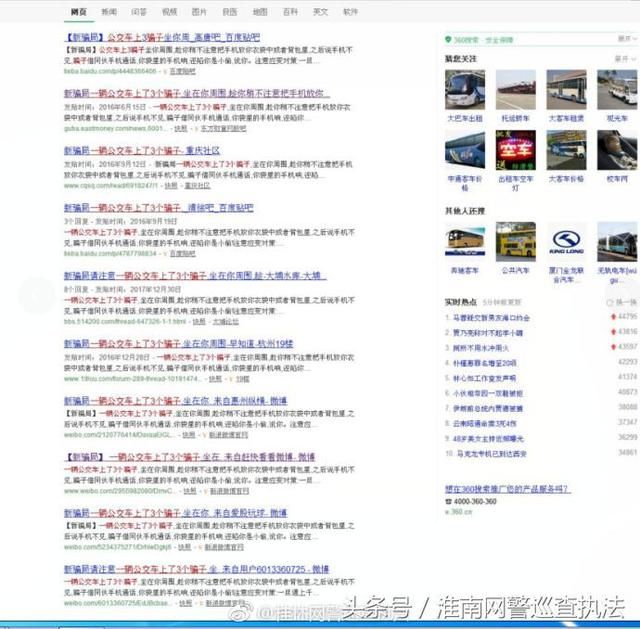
Task: Click the 出租车空车灯 caption link
Action: pos(516,183)
